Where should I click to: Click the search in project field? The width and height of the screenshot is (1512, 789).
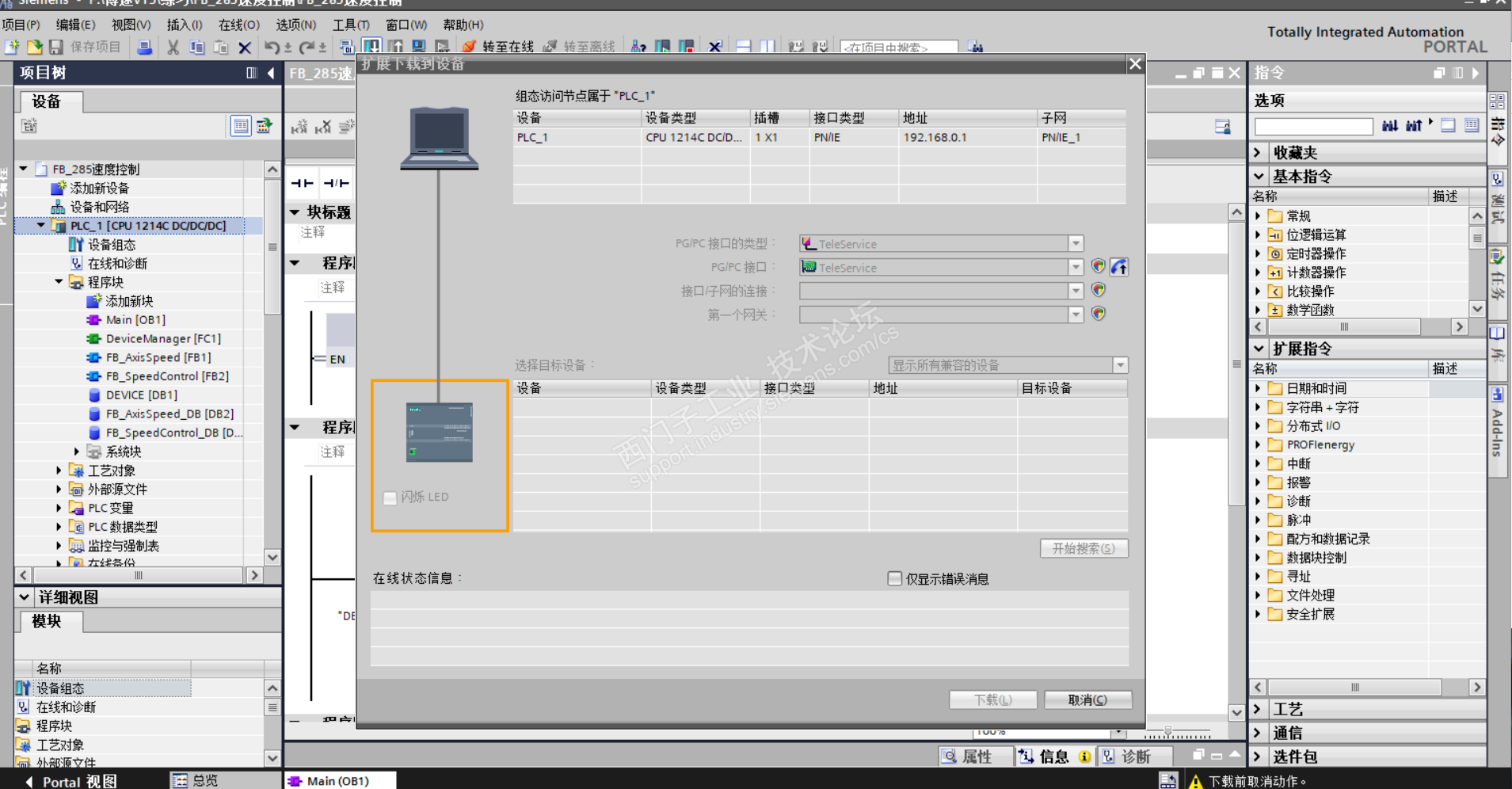(x=899, y=48)
